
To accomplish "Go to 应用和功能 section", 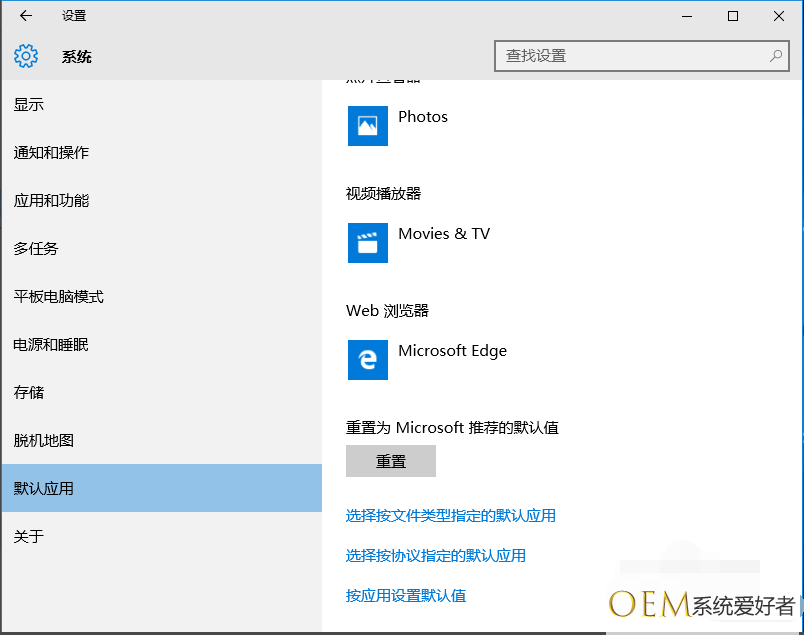I will [x=51, y=201].
